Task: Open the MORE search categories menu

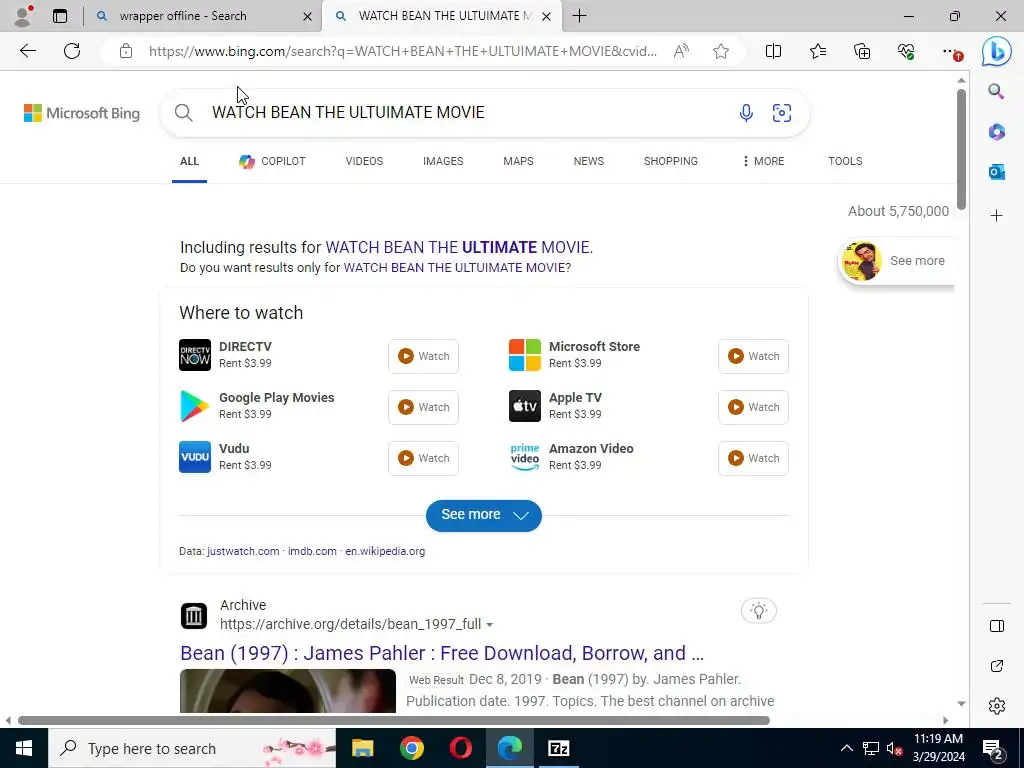Action: pos(763,161)
